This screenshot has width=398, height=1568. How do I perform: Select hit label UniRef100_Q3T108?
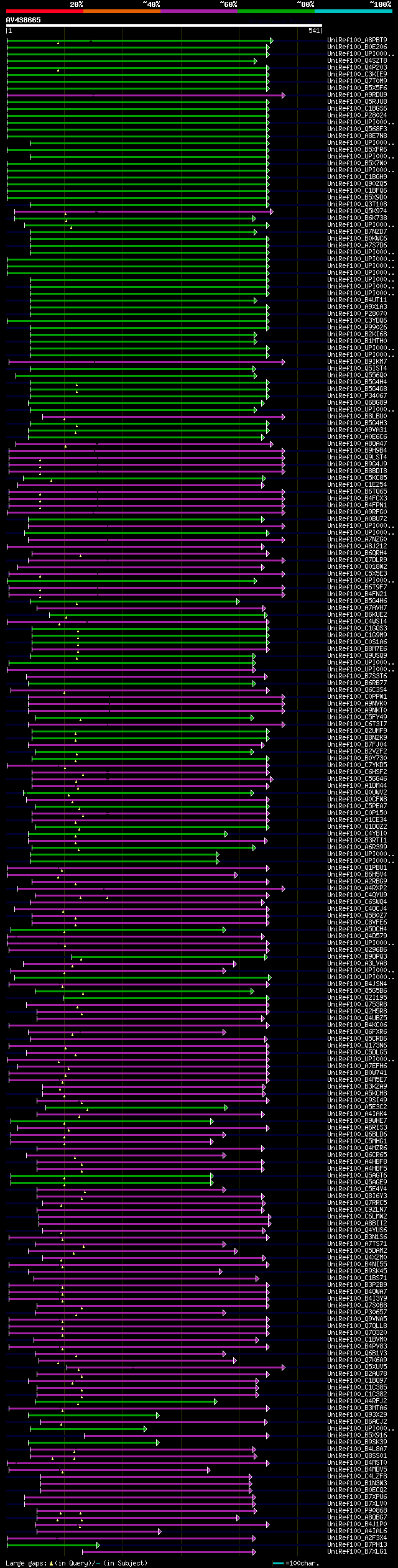pyautogui.click(x=357, y=205)
